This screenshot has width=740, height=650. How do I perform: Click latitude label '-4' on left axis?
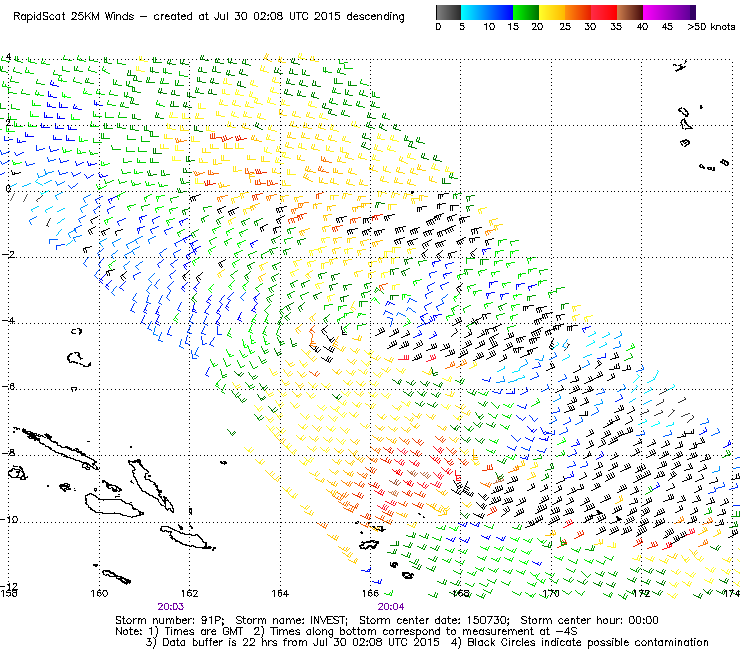click(x=7, y=321)
